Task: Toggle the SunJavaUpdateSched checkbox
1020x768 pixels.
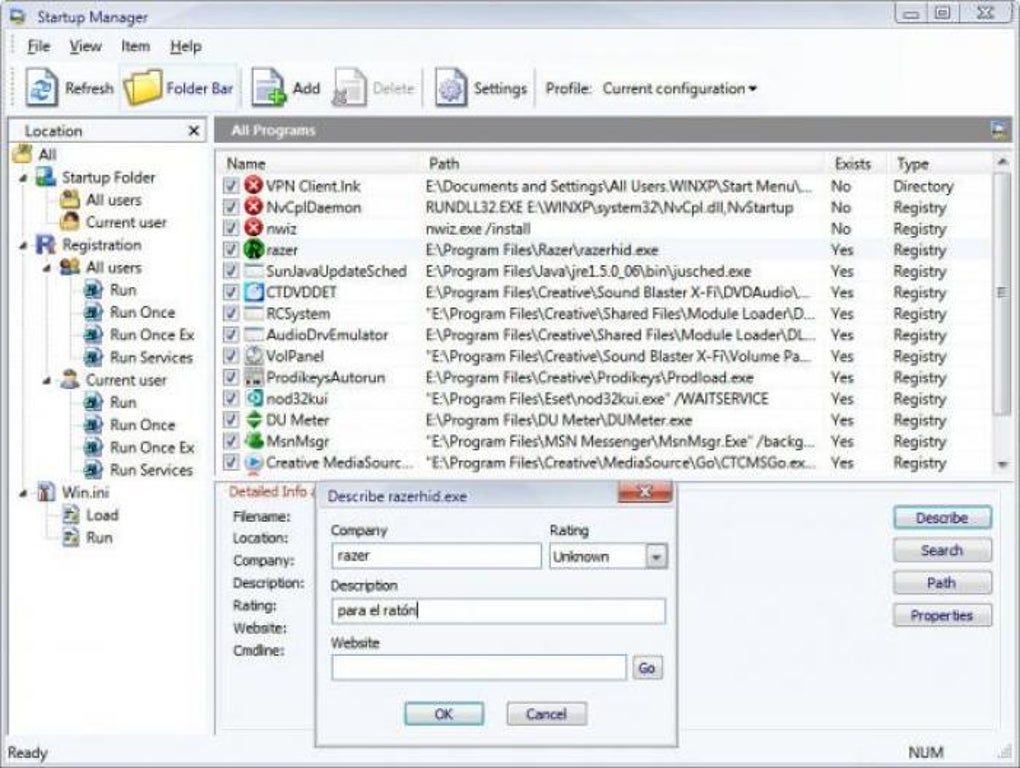Action: point(231,270)
